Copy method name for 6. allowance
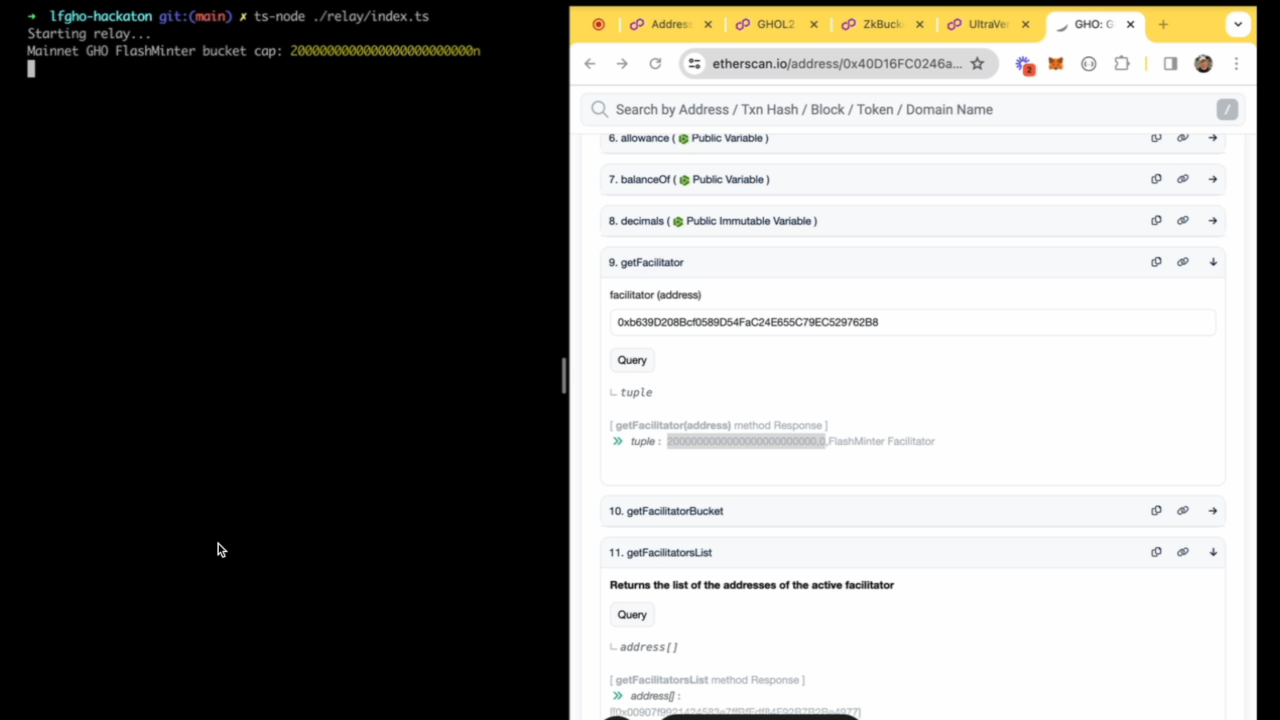This screenshot has width=1280, height=720. point(1156,138)
